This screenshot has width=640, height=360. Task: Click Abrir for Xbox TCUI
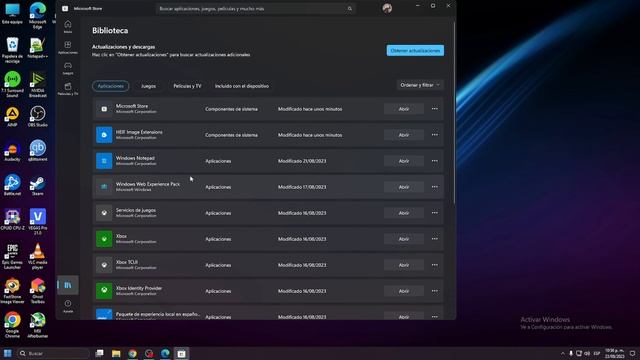404,265
